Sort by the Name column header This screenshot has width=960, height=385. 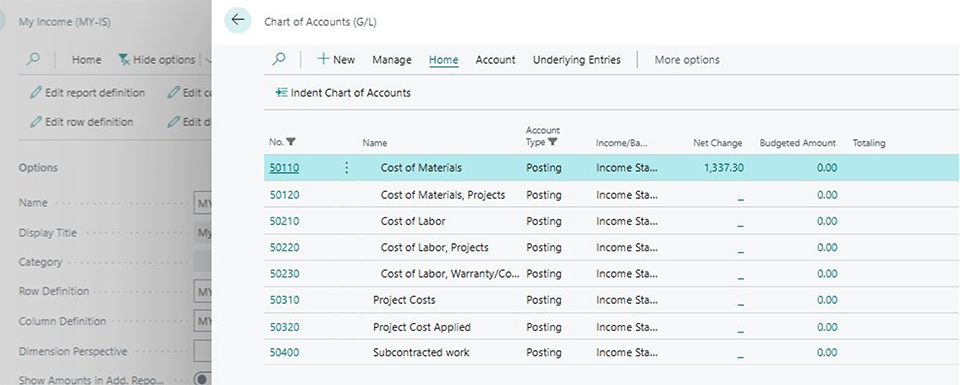(x=375, y=143)
